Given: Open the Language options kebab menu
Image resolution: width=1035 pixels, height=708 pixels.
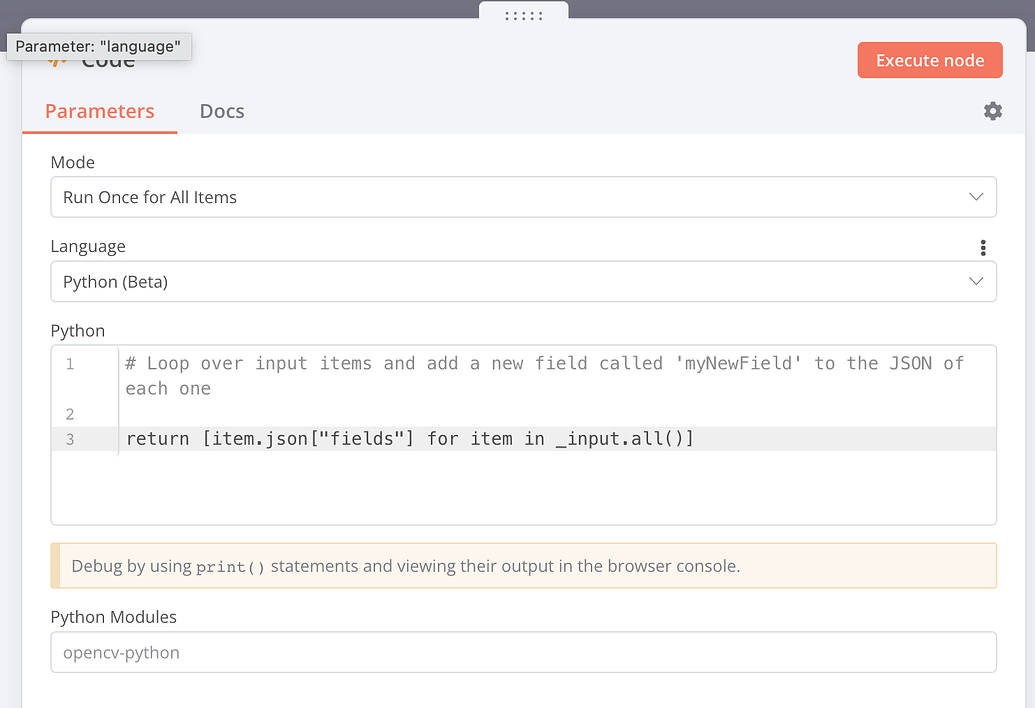Looking at the screenshot, I should click(982, 247).
